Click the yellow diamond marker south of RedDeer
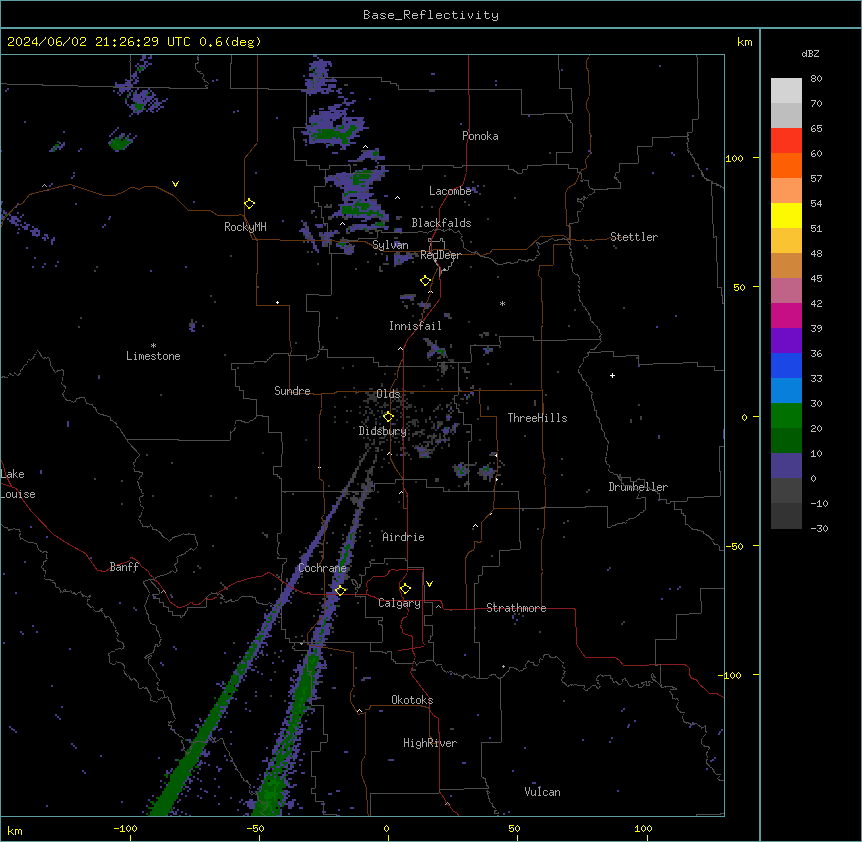862x842 pixels. pos(425,281)
